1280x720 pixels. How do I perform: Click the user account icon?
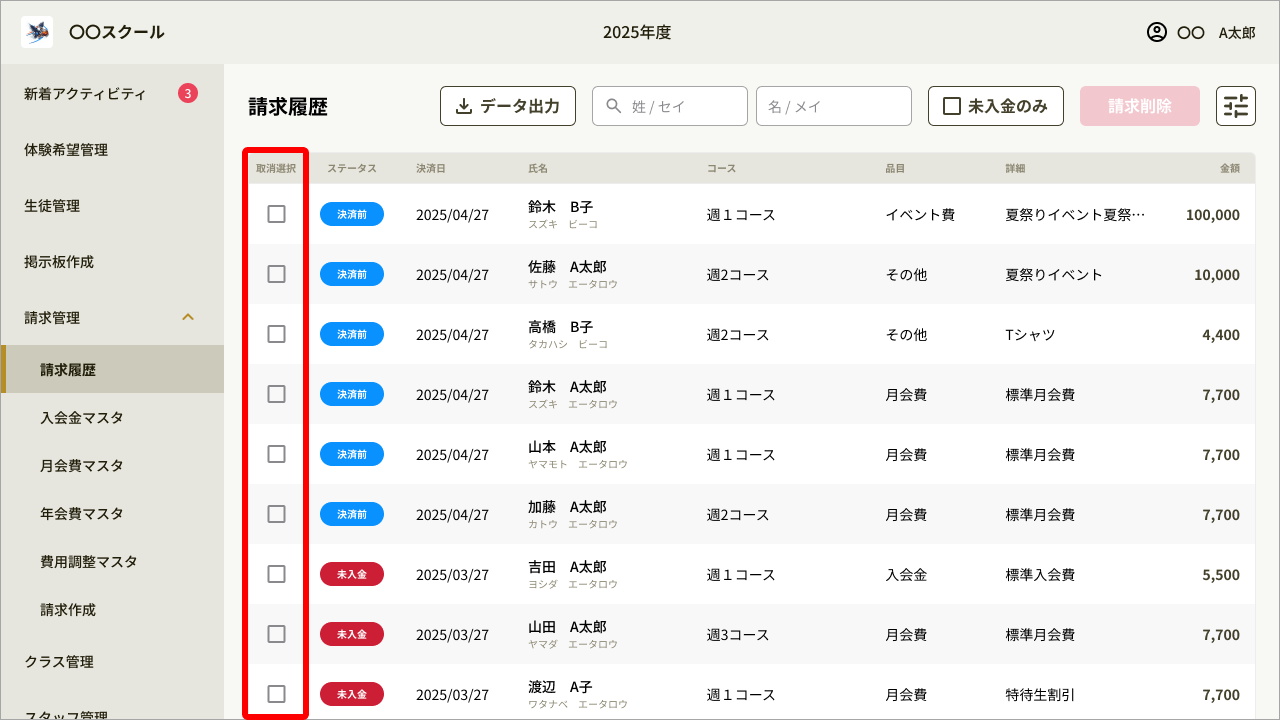click(x=1157, y=31)
